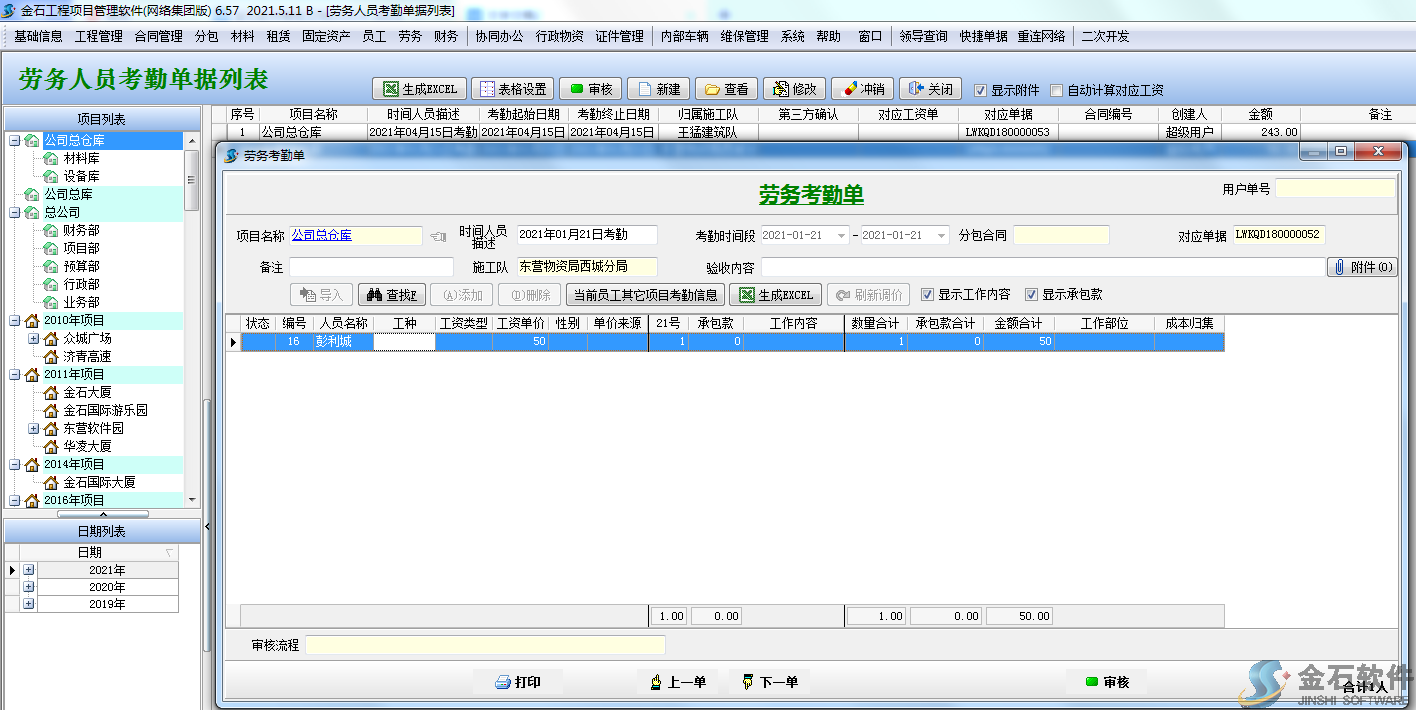Expand the 2021年 date list node
Image resolution: width=1416 pixels, height=710 pixels.
29,570
